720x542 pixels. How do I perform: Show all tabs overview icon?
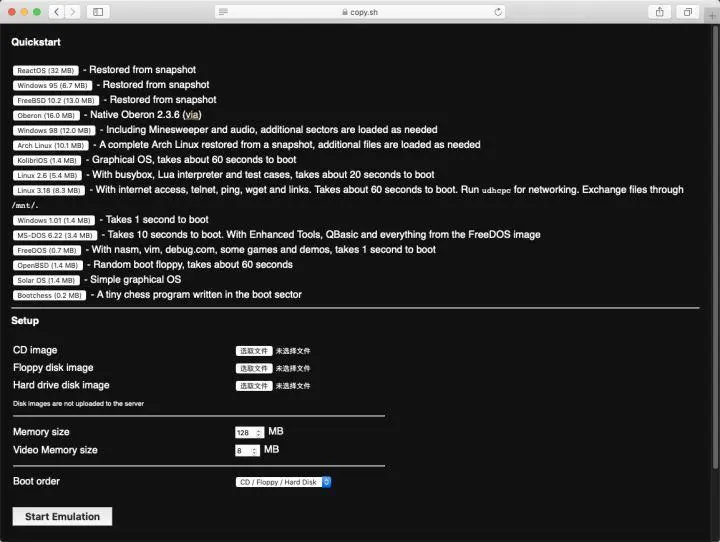pos(687,11)
